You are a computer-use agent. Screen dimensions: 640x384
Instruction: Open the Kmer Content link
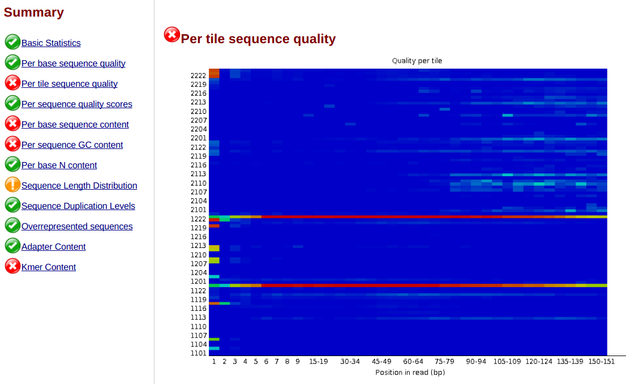coord(49,267)
